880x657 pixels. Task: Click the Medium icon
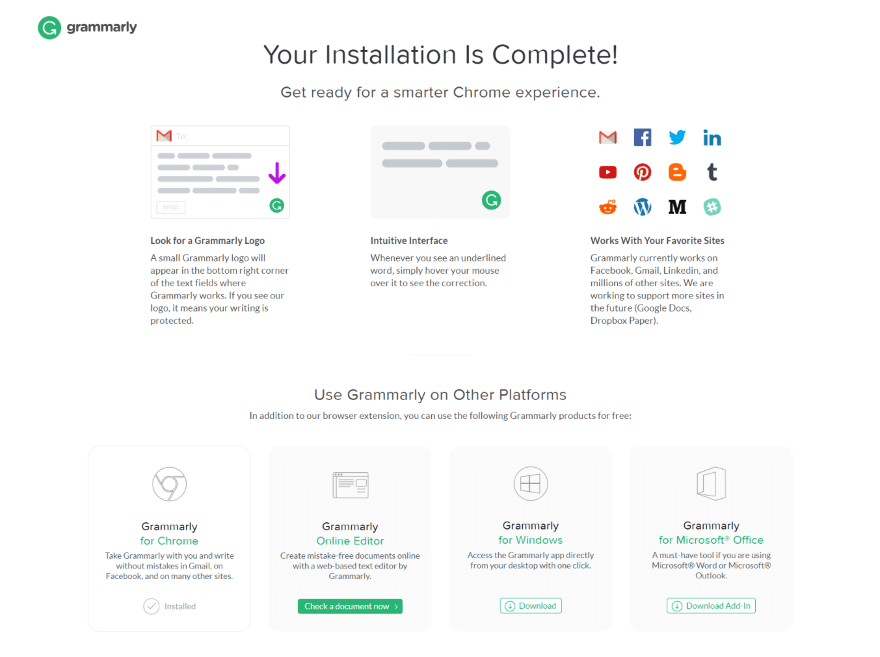tap(677, 207)
